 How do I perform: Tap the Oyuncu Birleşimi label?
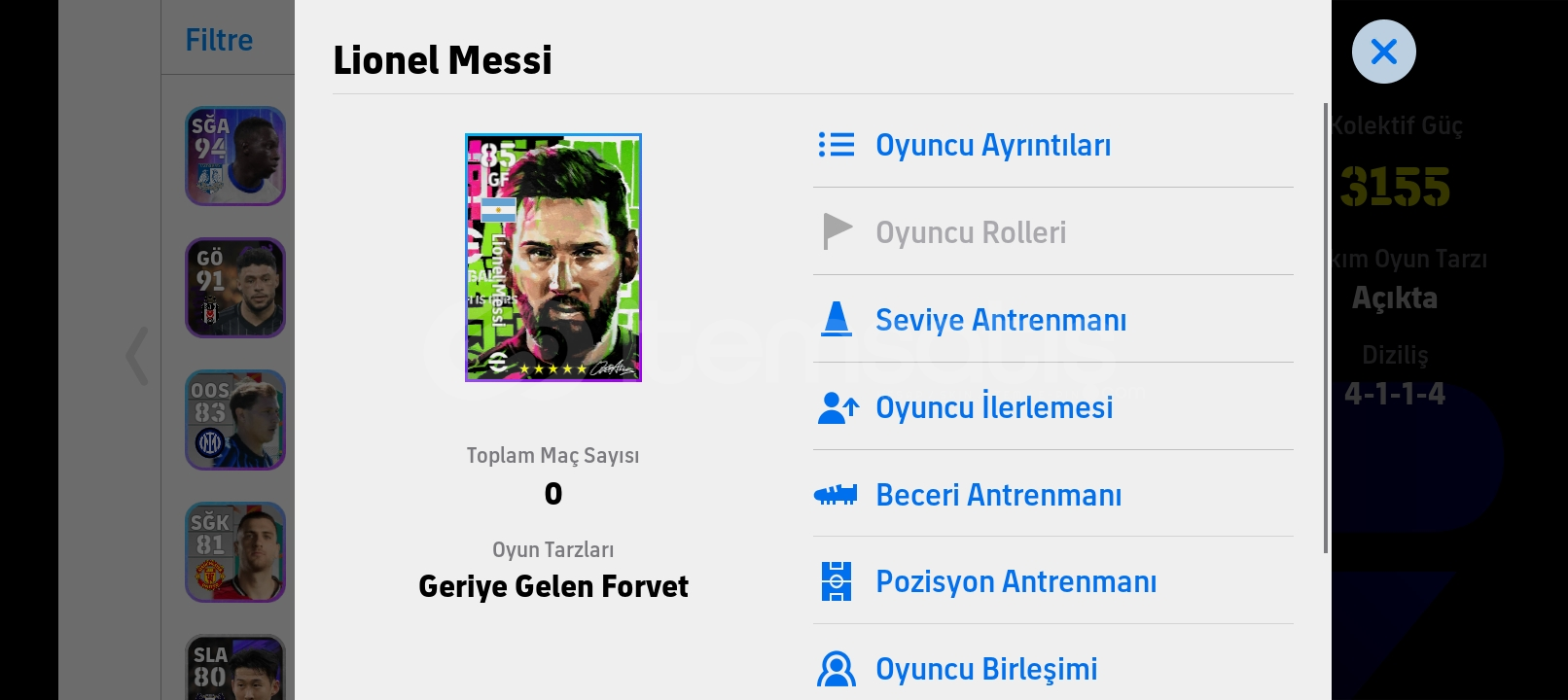coord(985,669)
